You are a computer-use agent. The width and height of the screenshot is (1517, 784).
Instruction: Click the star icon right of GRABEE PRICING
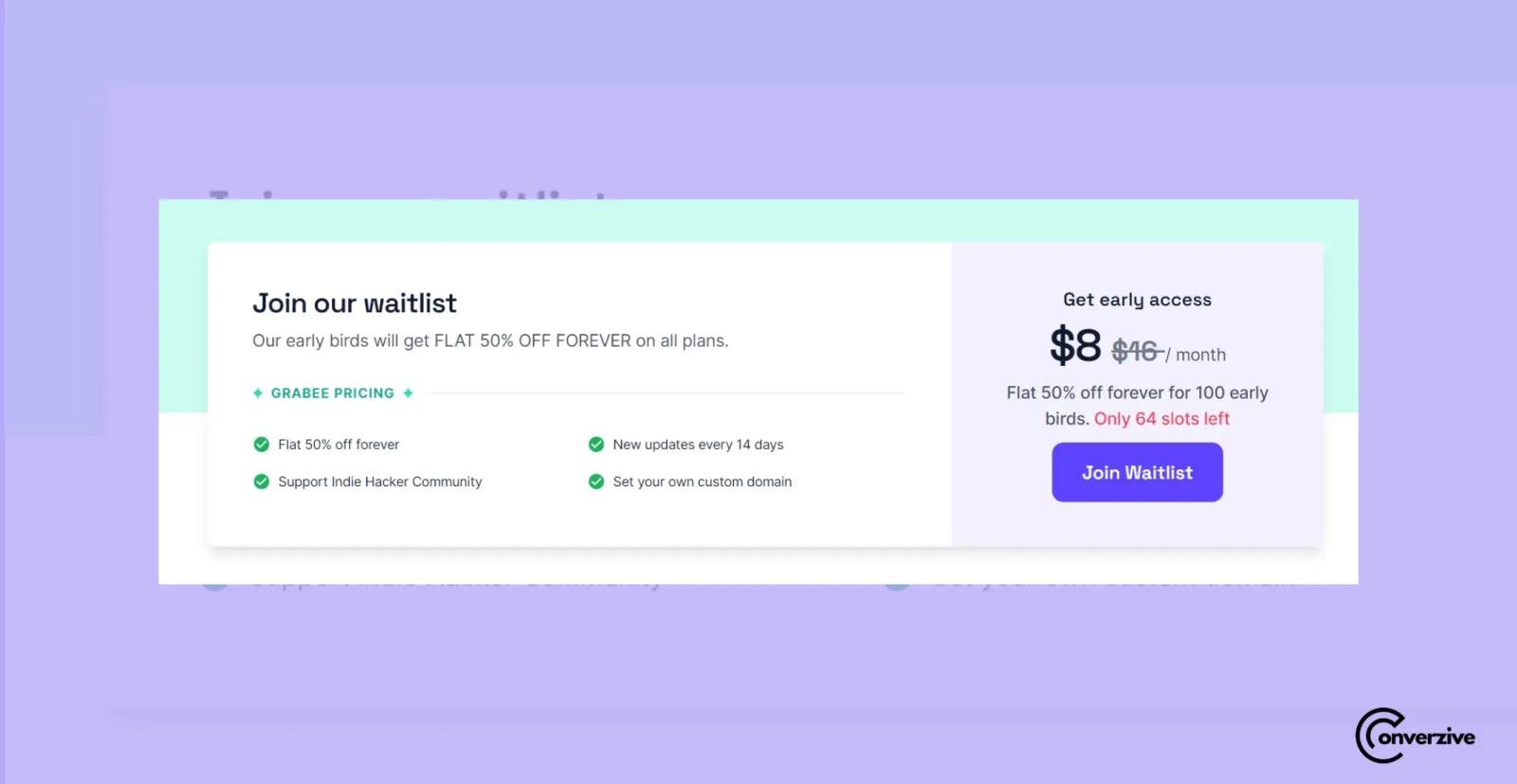click(x=408, y=392)
